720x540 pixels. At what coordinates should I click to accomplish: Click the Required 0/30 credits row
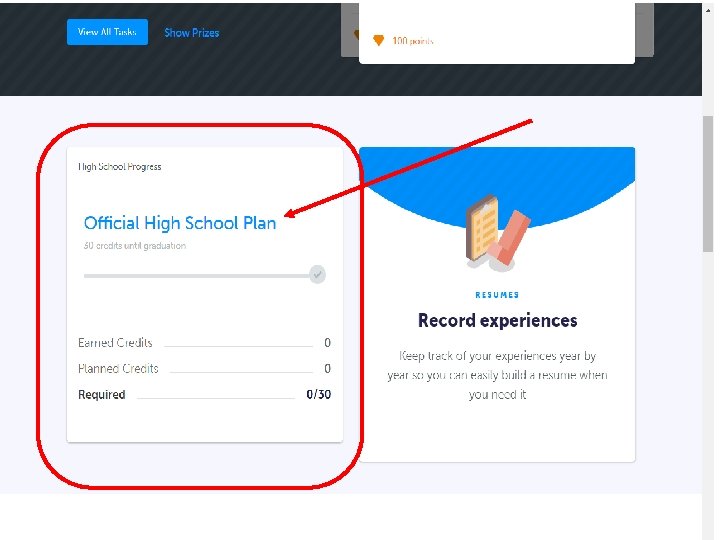[204, 394]
